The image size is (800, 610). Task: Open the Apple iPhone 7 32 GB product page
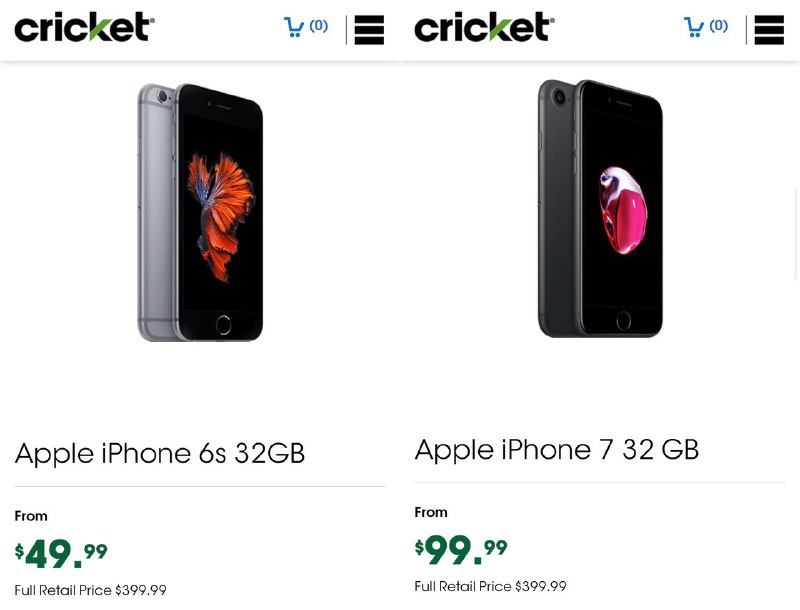[x=556, y=449]
